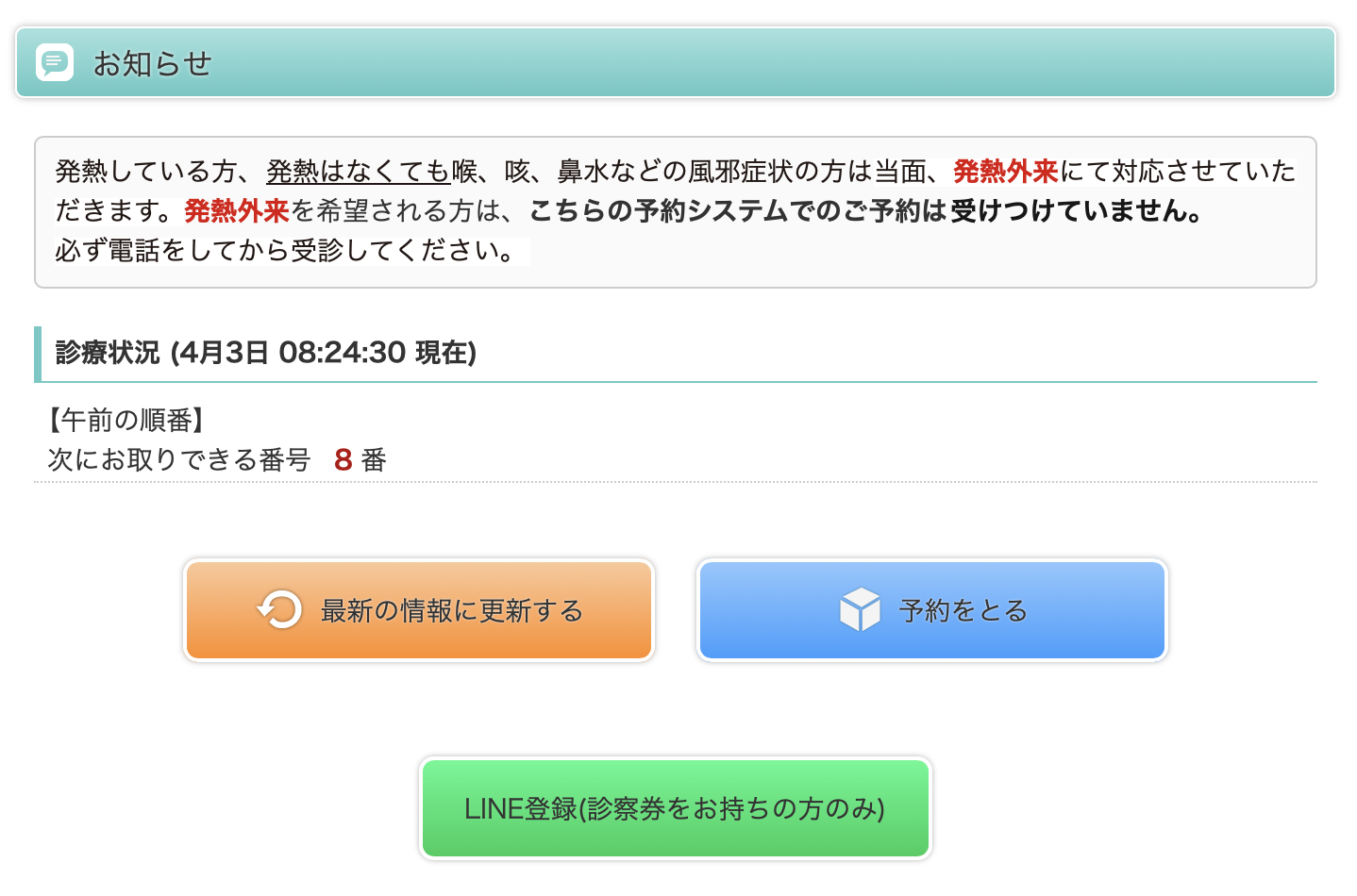Click the red number 8
Image resolution: width=1357 pixels, height=896 pixels.
343,460
